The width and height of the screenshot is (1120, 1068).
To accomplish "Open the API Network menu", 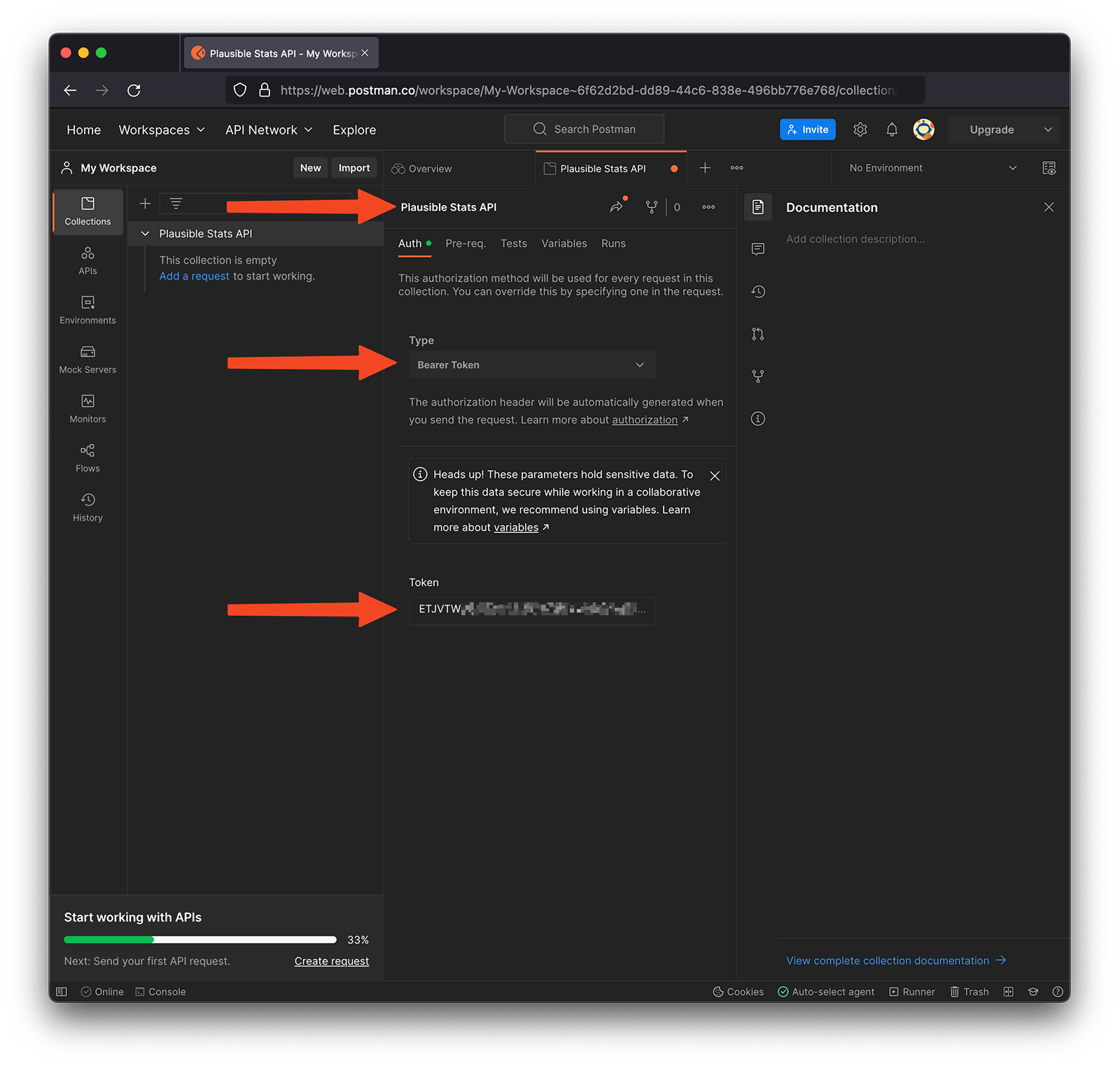I will click(268, 129).
